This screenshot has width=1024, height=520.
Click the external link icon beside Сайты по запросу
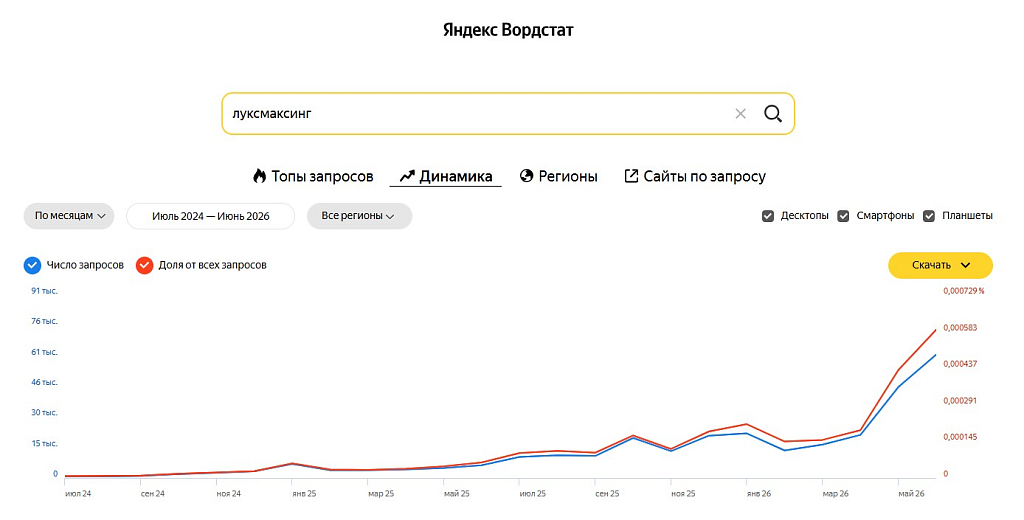[x=631, y=176]
